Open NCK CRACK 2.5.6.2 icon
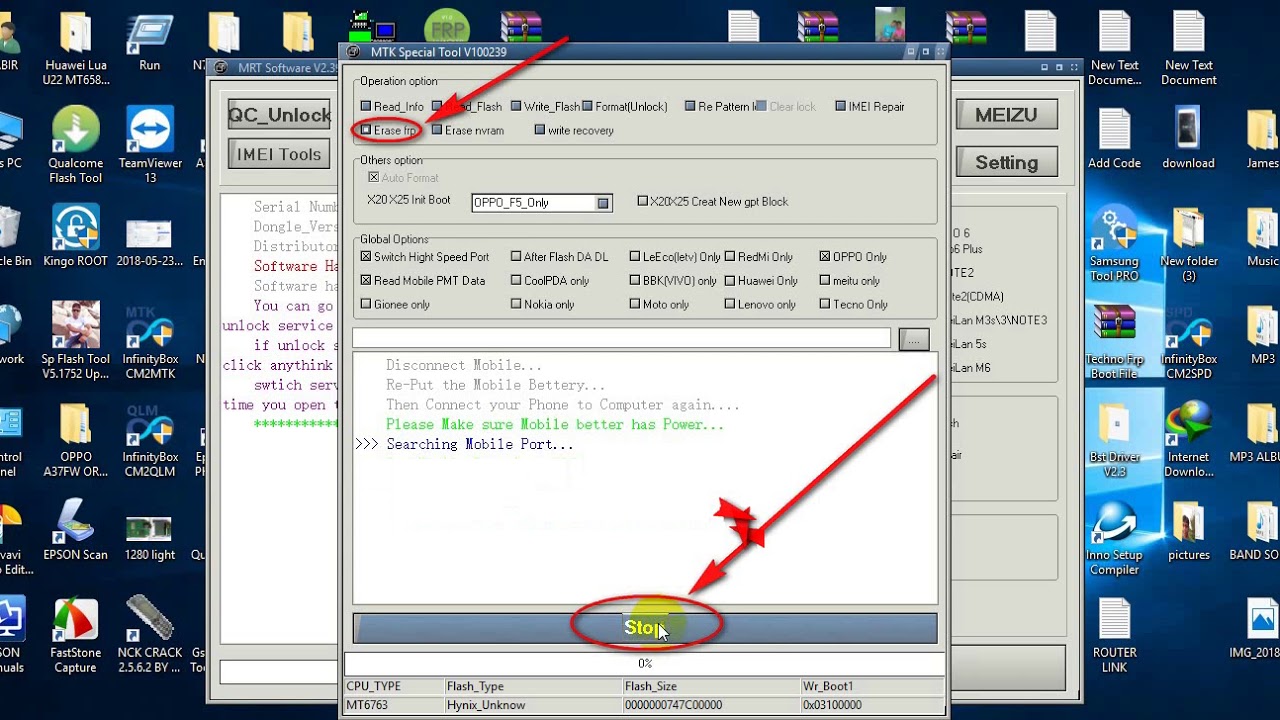1280x720 pixels. click(150, 635)
